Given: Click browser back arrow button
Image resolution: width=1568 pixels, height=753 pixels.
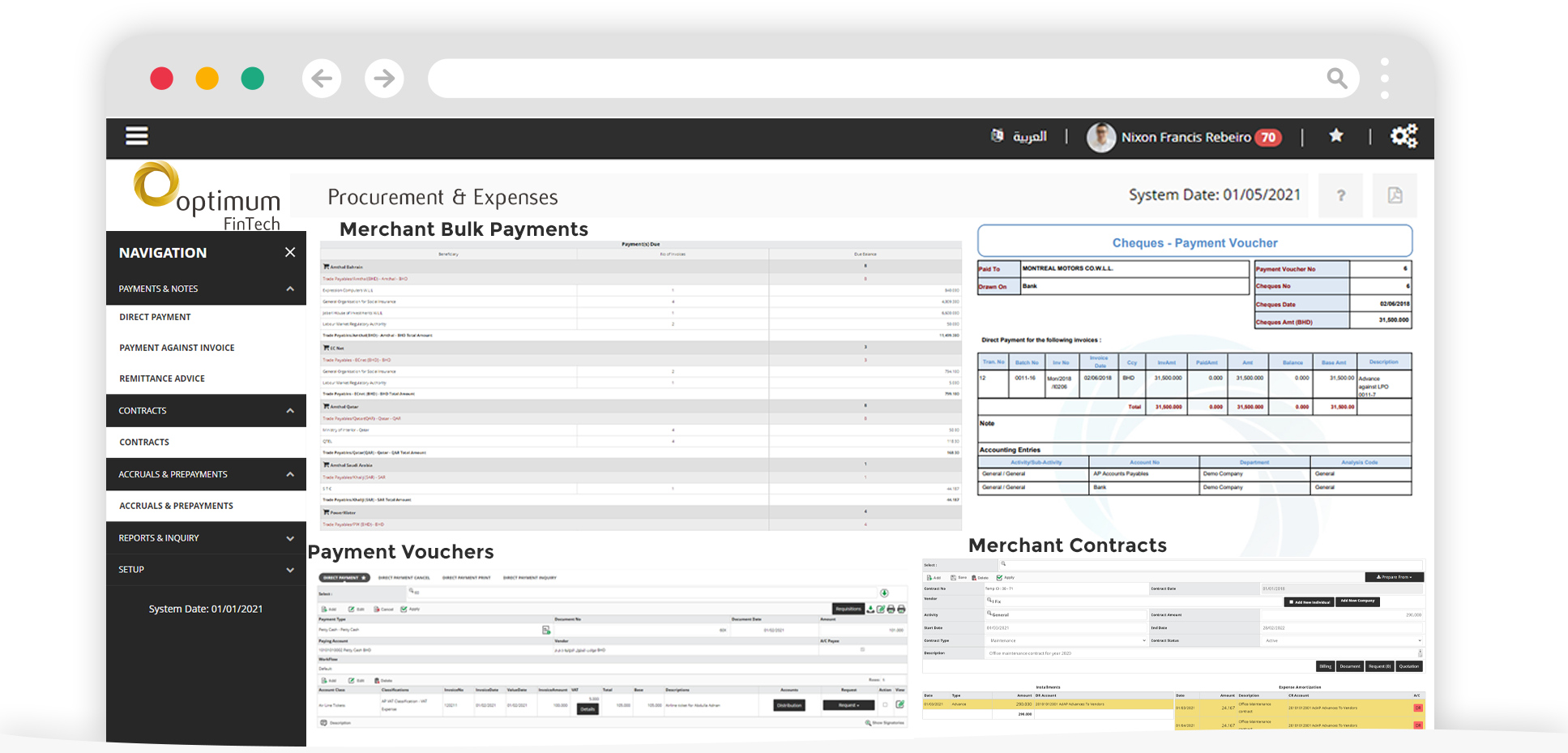Looking at the screenshot, I should (322, 79).
